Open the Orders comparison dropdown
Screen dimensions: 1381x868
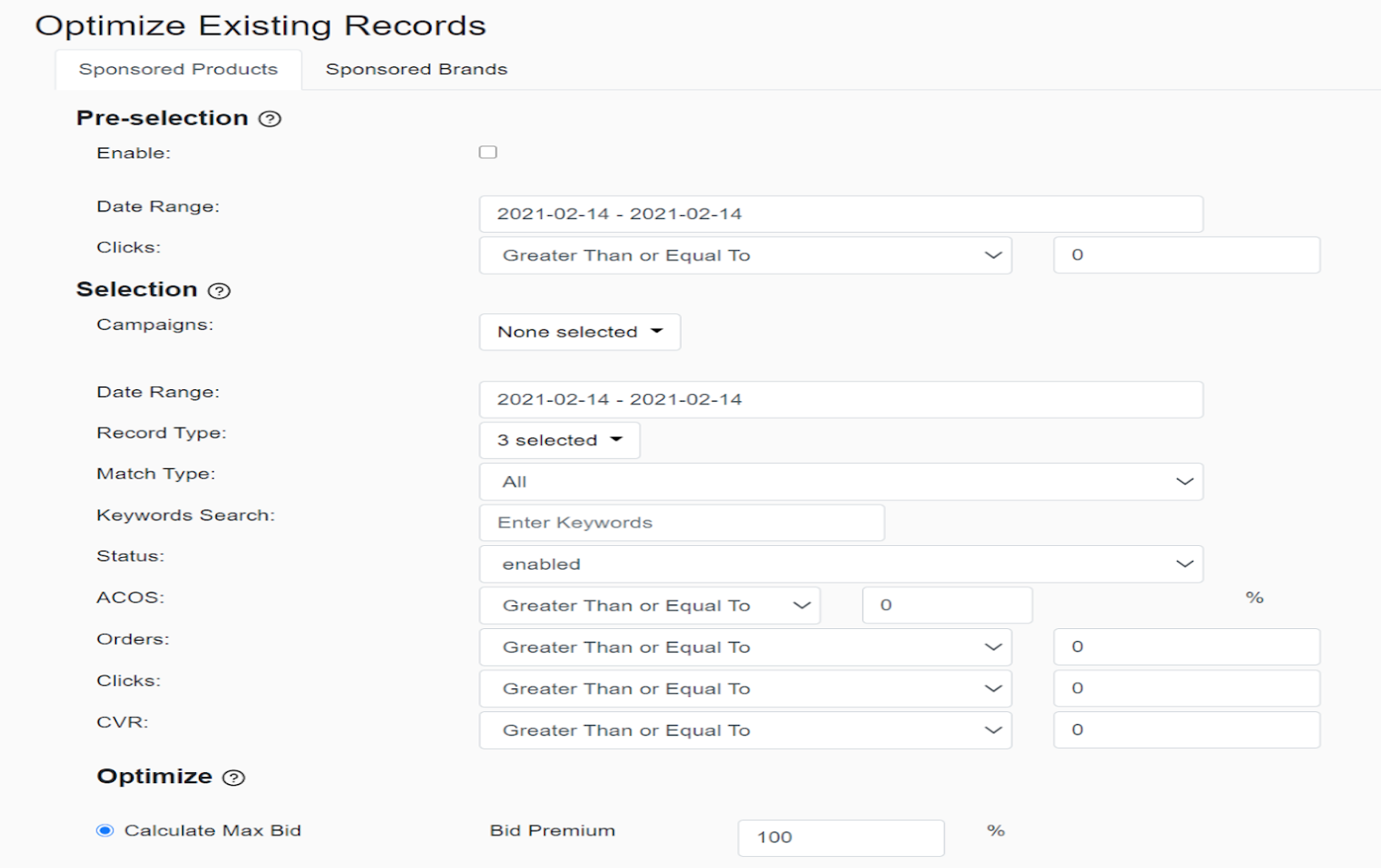click(x=745, y=647)
